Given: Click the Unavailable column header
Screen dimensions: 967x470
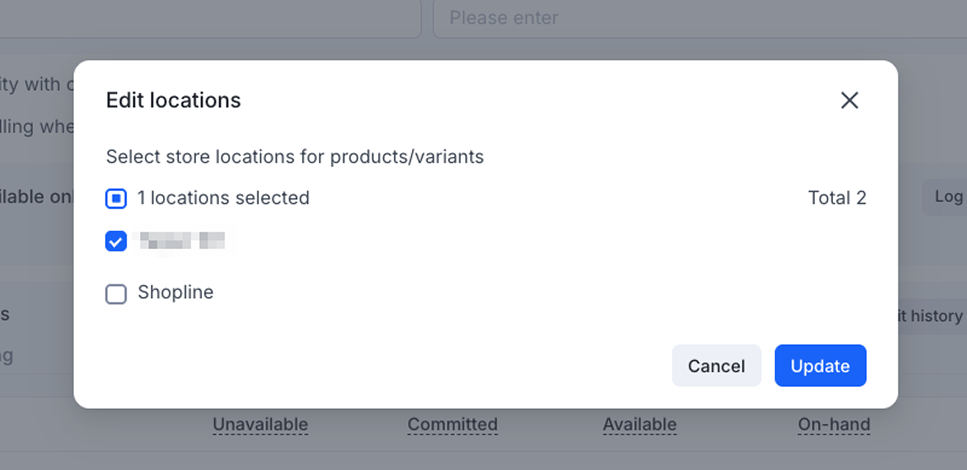Looking at the screenshot, I should click(x=260, y=425).
